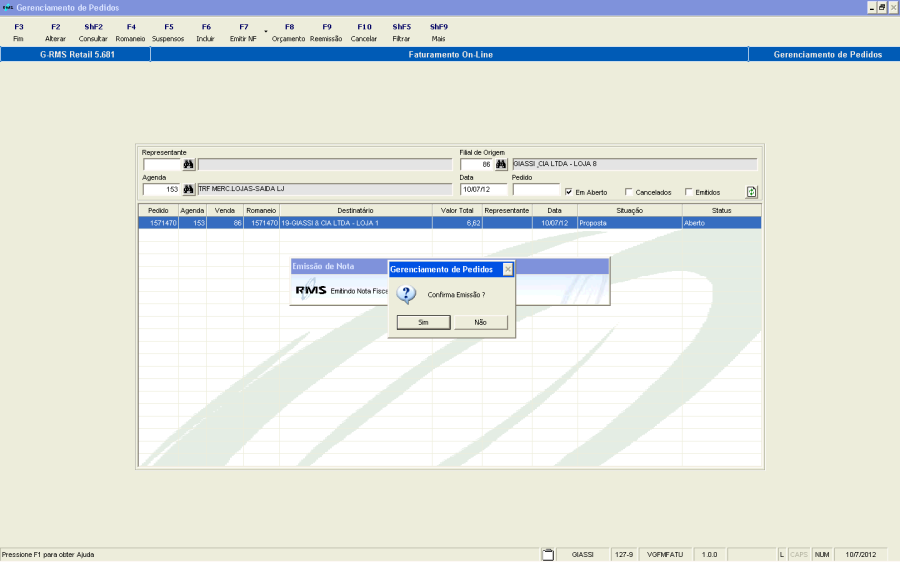
Task: Restore down the main window
Action: 882,7
